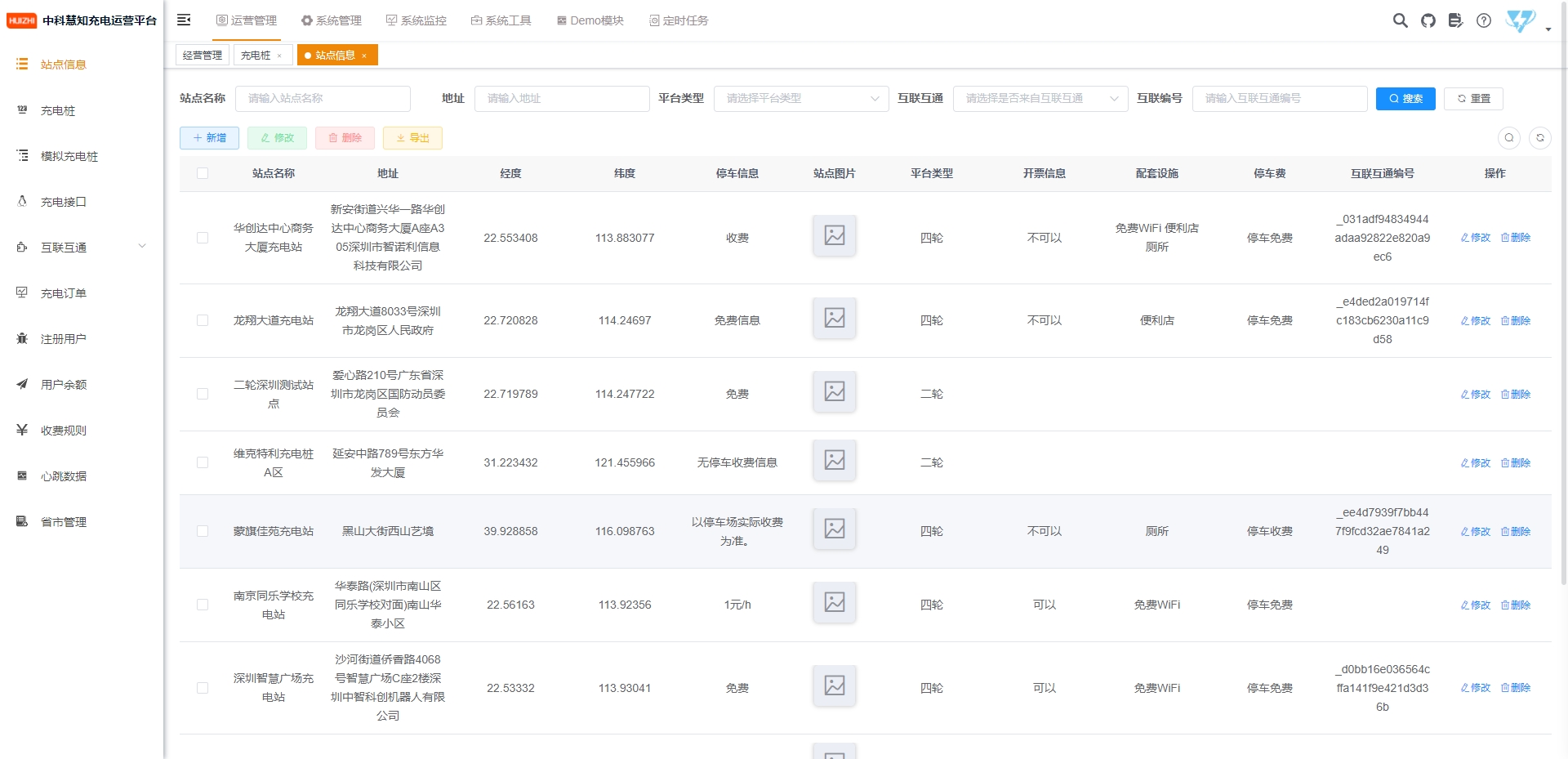The width and height of the screenshot is (1568, 759).
Task: Click the 模拟充电桩 sidebar icon
Action: click(x=22, y=155)
